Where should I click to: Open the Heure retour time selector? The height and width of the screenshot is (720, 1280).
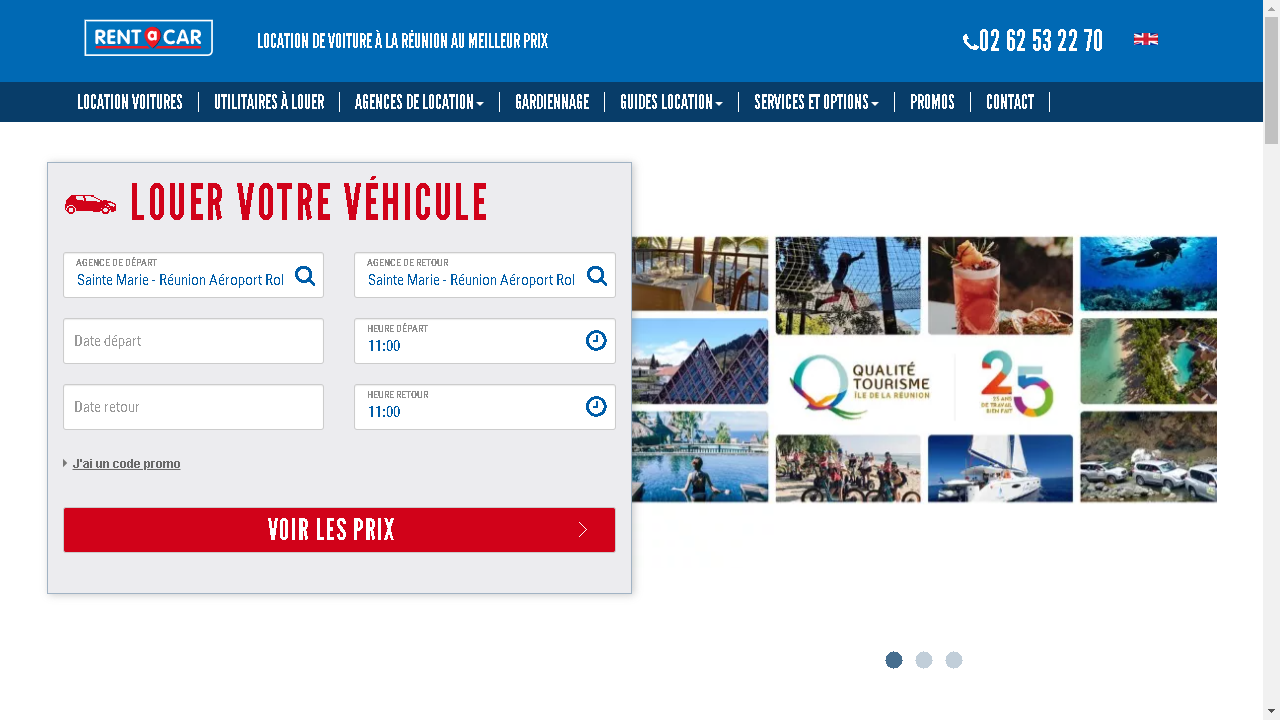[x=485, y=407]
